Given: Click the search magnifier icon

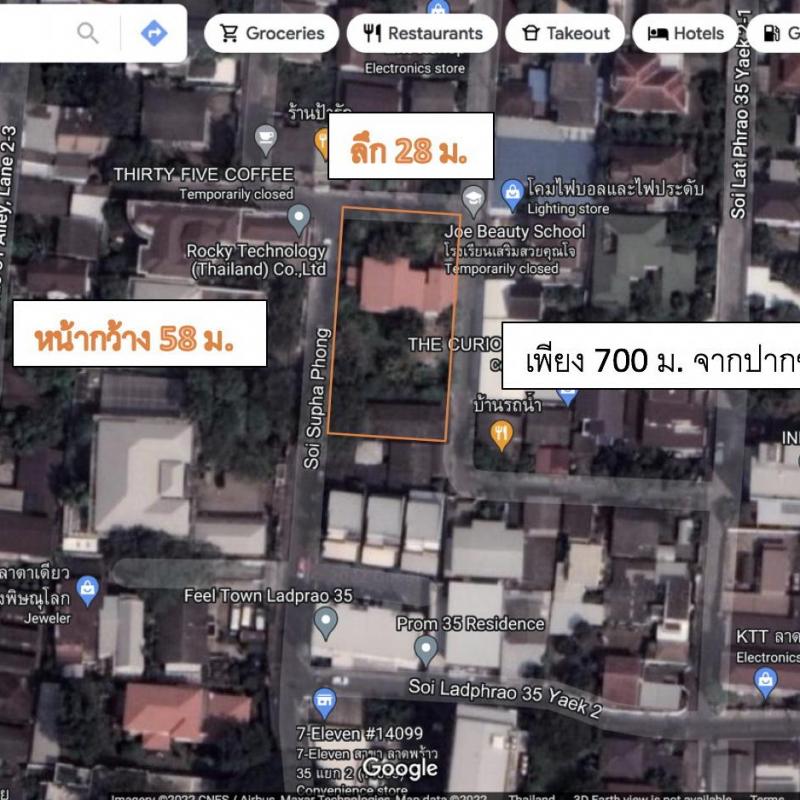Looking at the screenshot, I should point(88,33).
